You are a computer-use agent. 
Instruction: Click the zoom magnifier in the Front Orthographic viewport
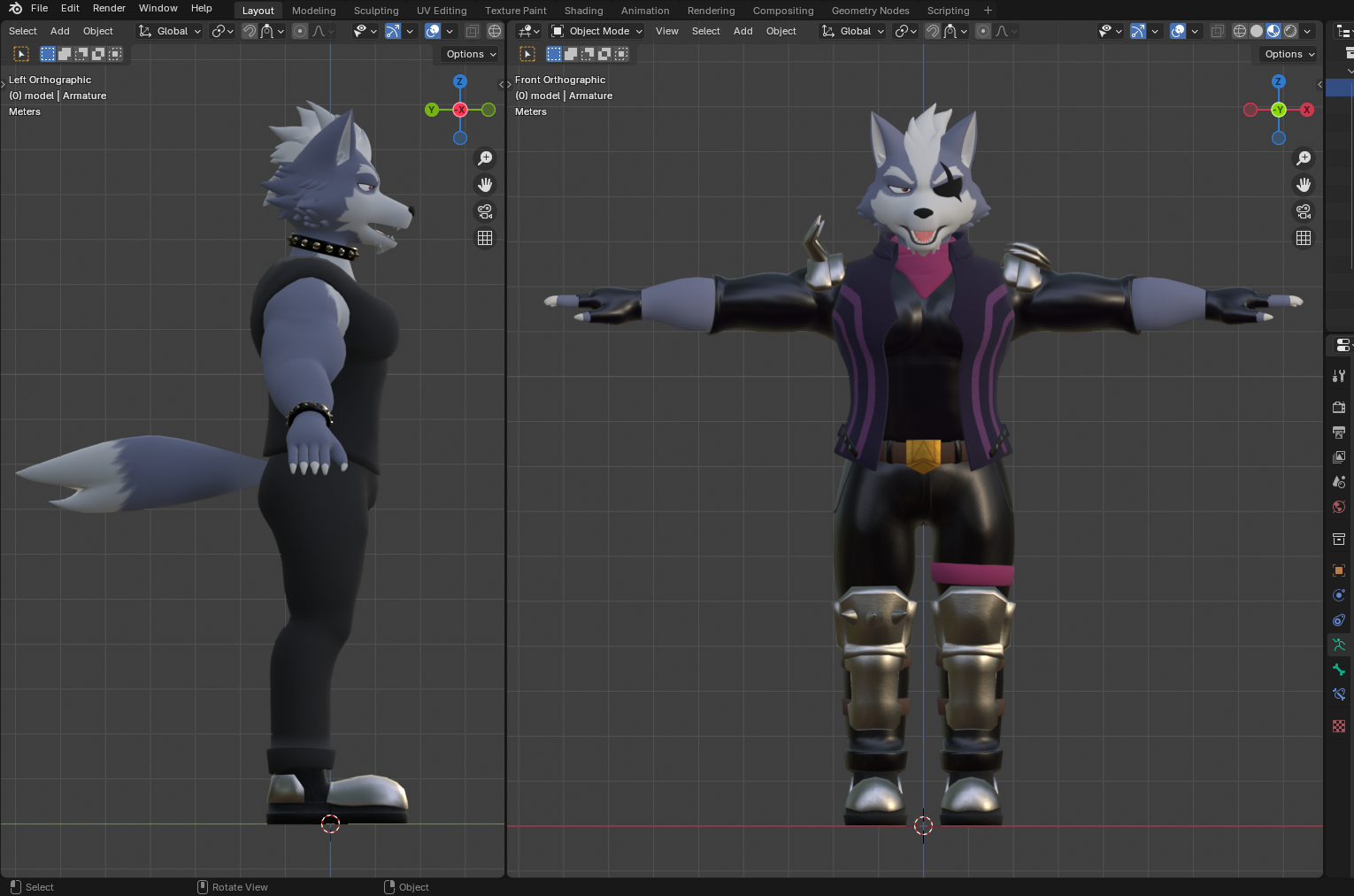pos(1304,158)
